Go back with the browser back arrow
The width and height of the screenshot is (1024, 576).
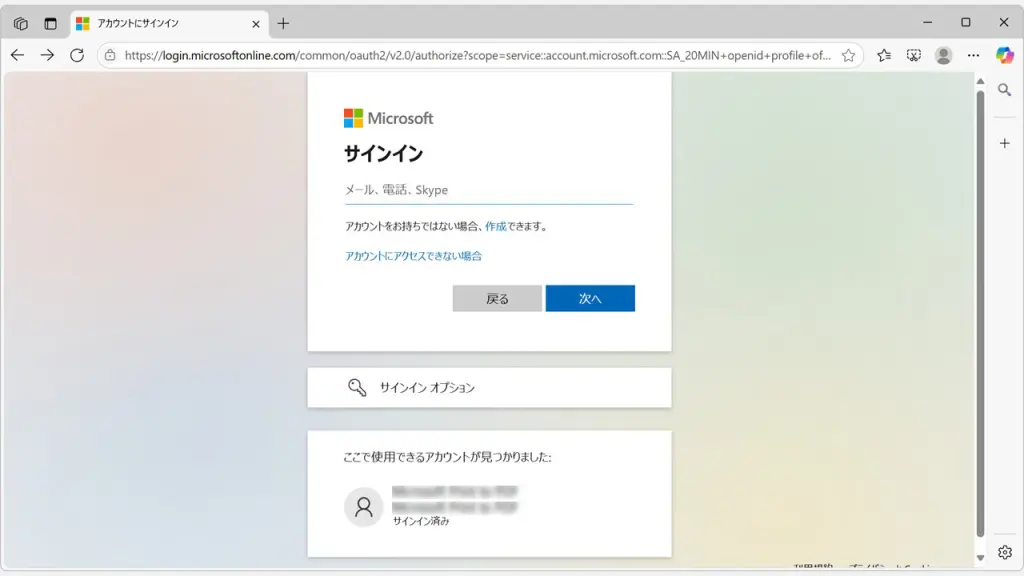tap(18, 56)
